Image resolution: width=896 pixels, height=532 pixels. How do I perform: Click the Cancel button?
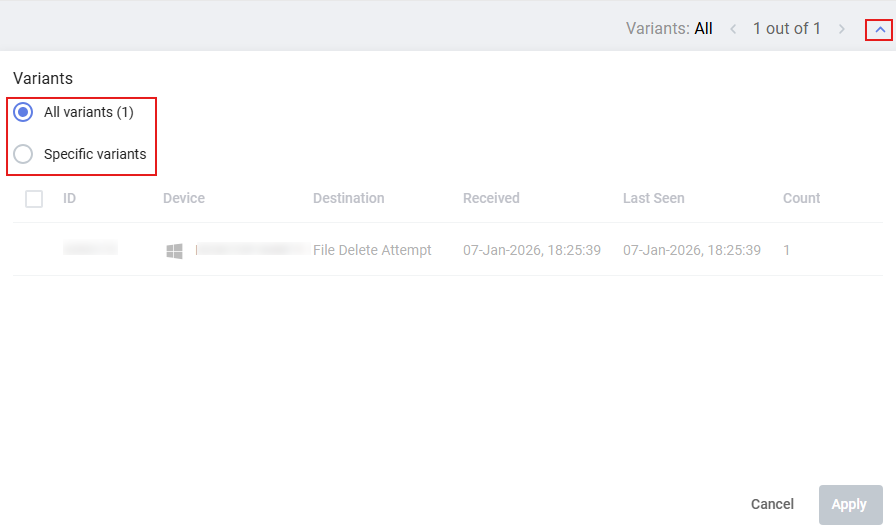(x=772, y=504)
